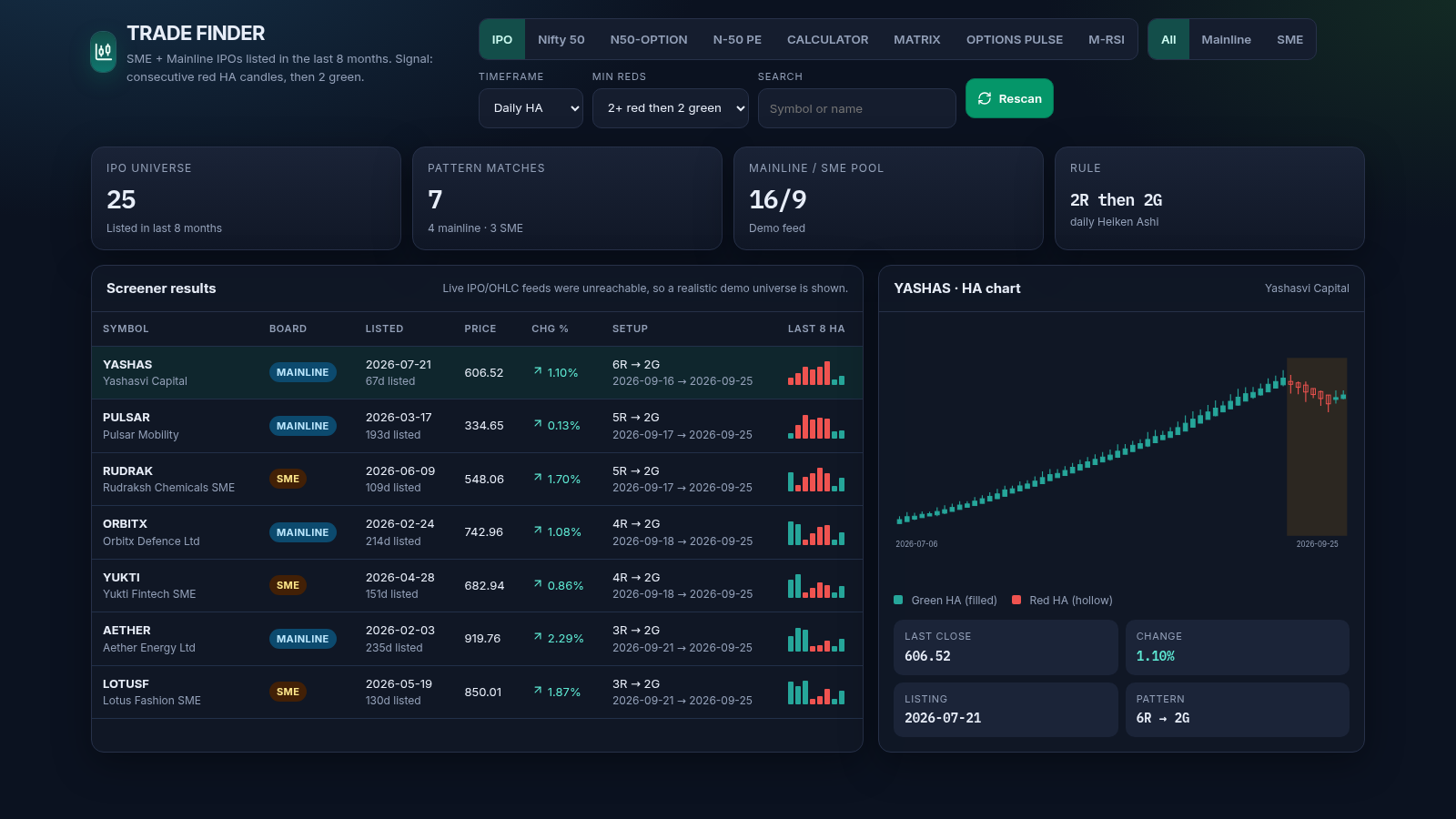Image resolution: width=1456 pixels, height=819 pixels.
Task: Click the PRICE column header
Action: click(x=480, y=329)
